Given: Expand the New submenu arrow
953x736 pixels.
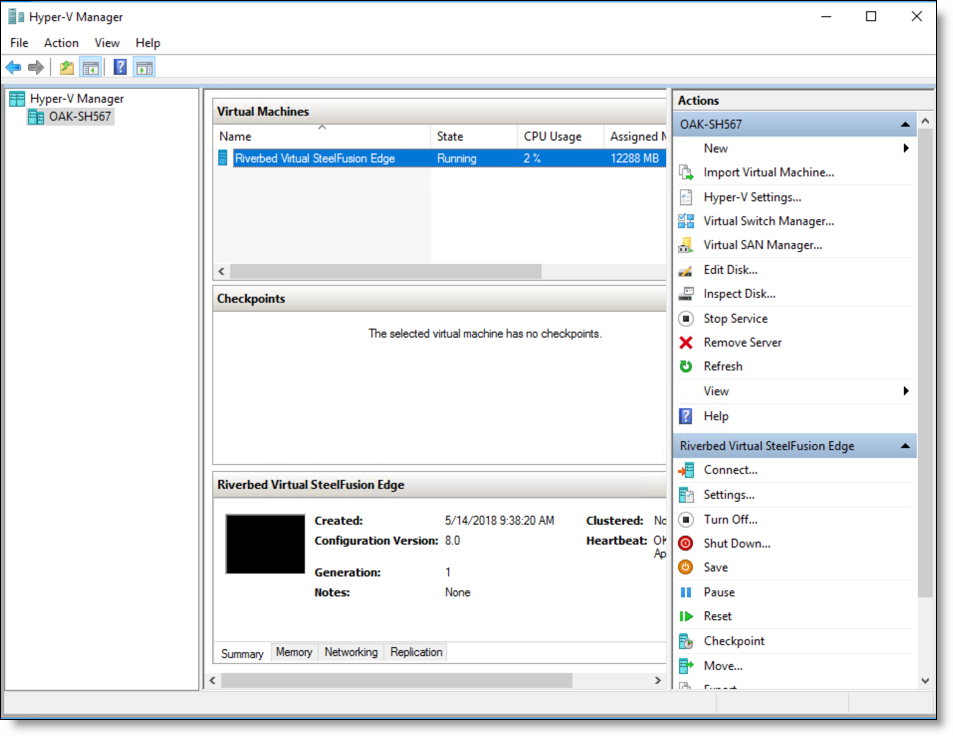Looking at the screenshot, I should (906, 148).
